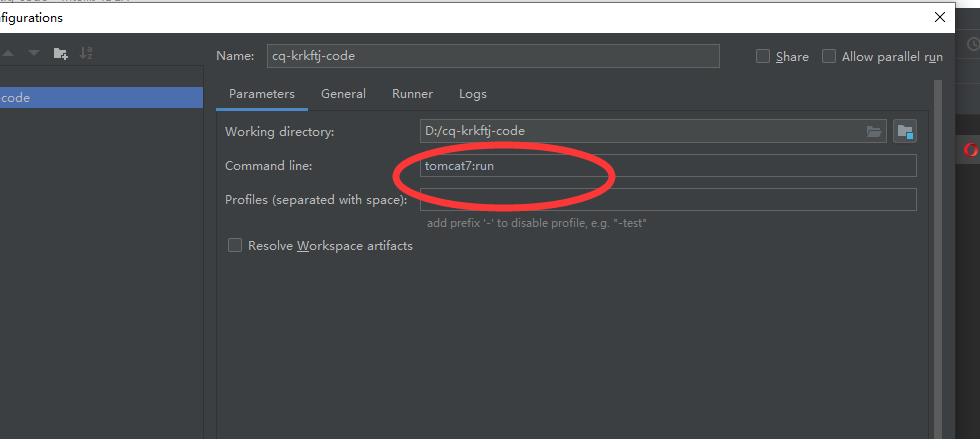Click the Profiles input field
980x439 pixels.
click(668, 199)
